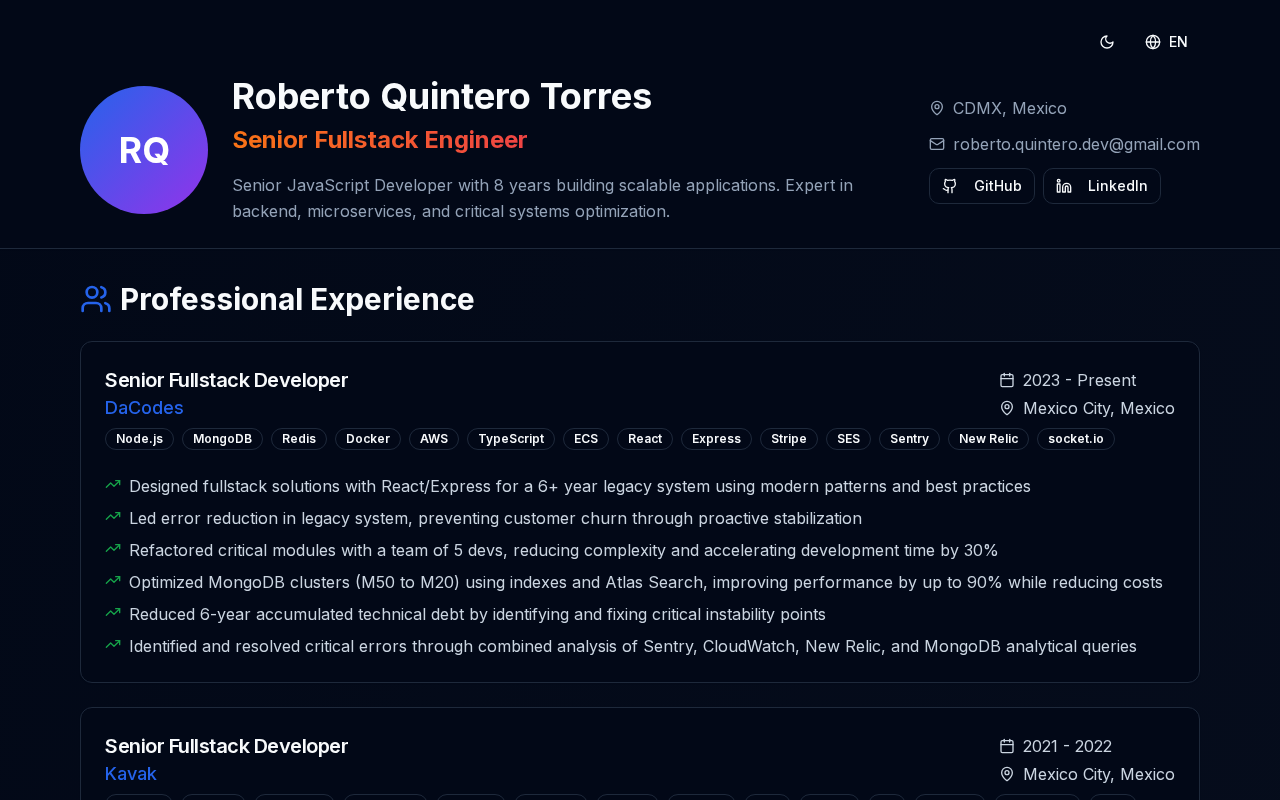This screenshot has height=800, width=1280.
Task: Open the Kavak company link
Action: 131,774
